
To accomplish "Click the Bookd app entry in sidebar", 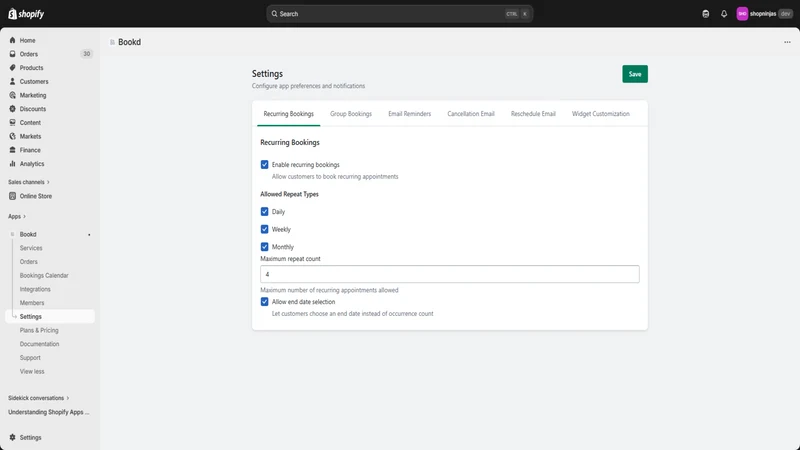I will click(28, 235).
